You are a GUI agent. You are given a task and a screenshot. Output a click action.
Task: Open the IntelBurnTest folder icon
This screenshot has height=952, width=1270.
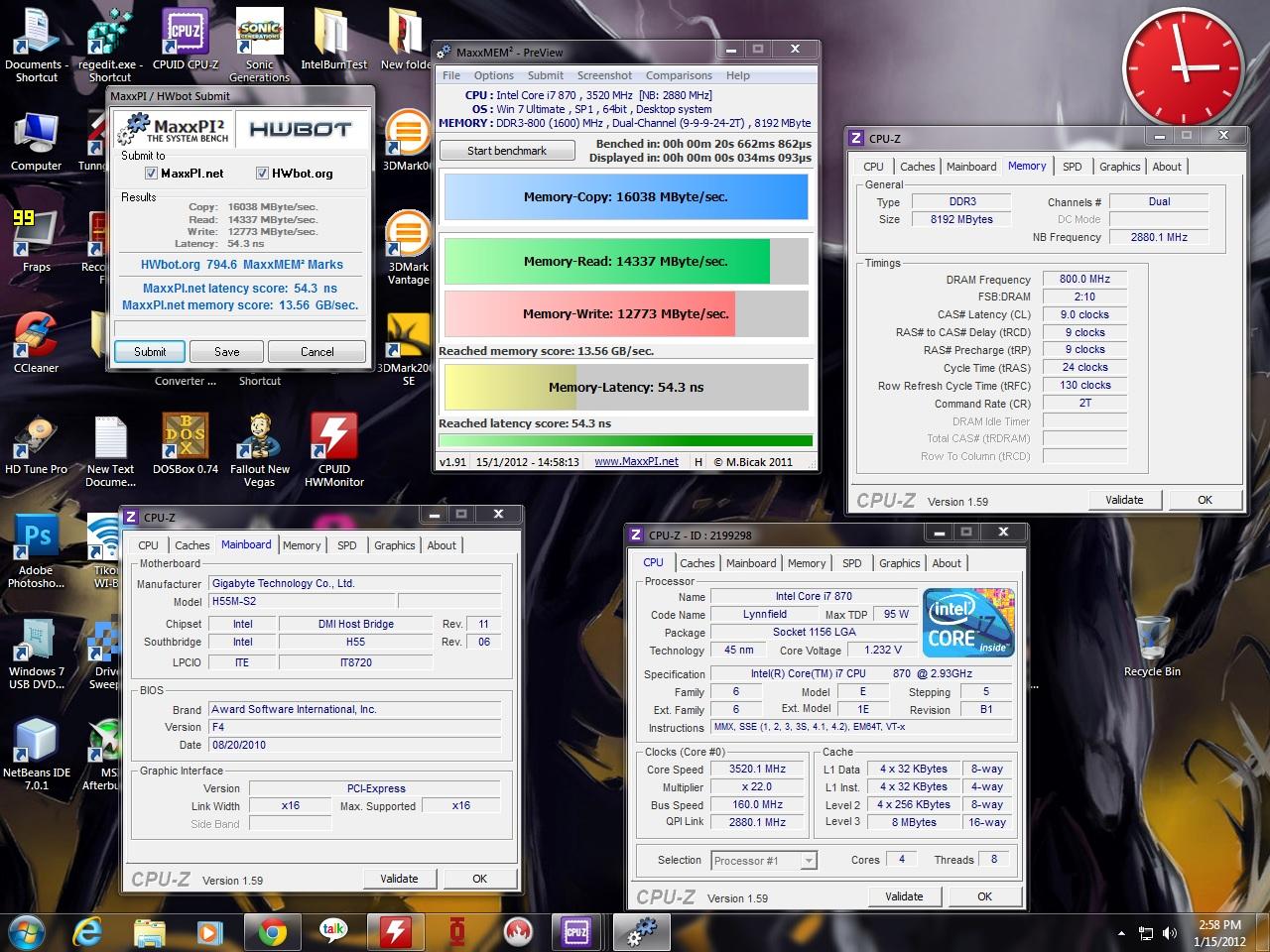coord(334,40)
